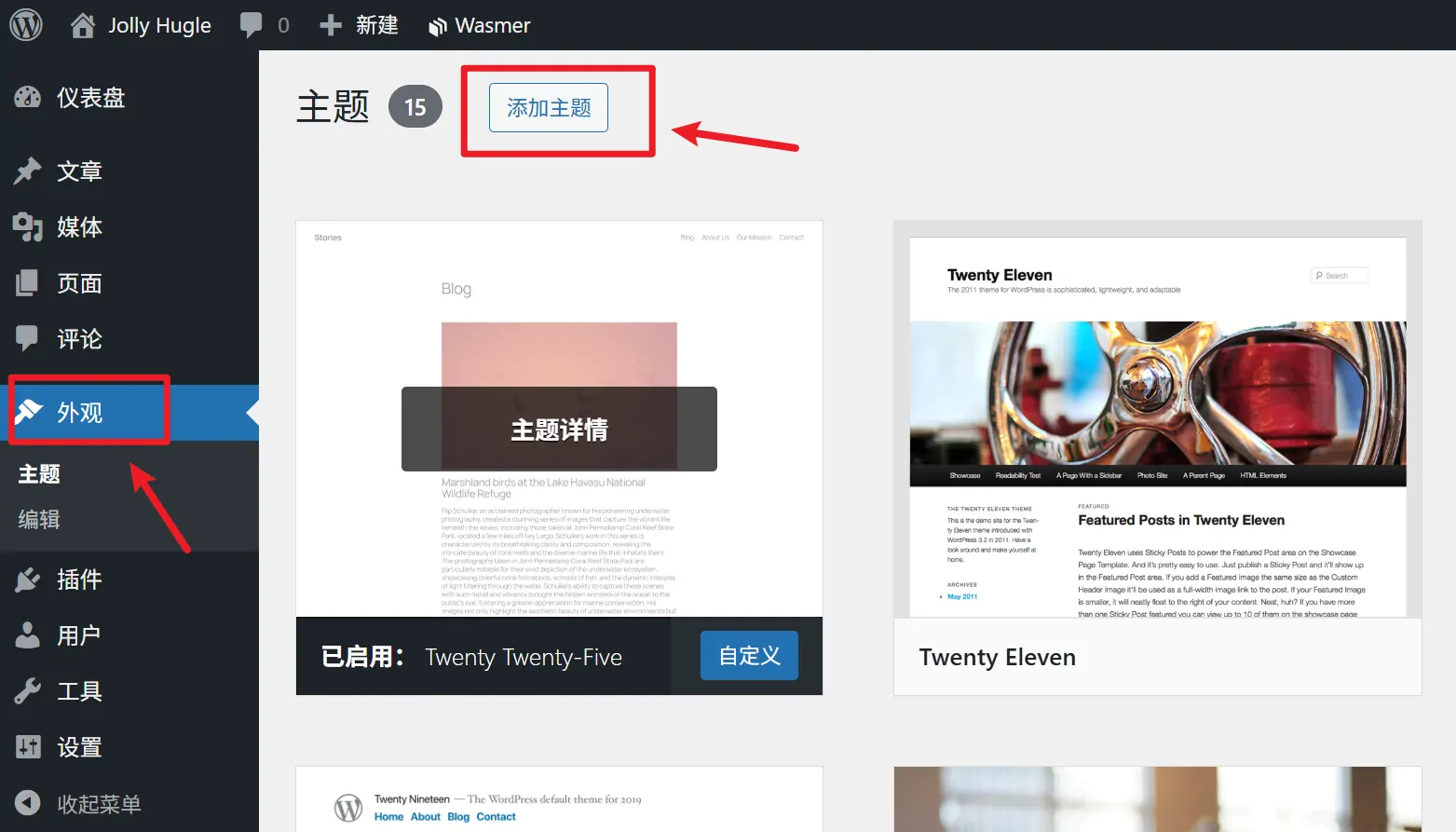The width and height of the screenshot is (1456, 832).
Task: Open the 主题详情 overlay on Twenty Twenty-Five
Action: tap(559, 429)
